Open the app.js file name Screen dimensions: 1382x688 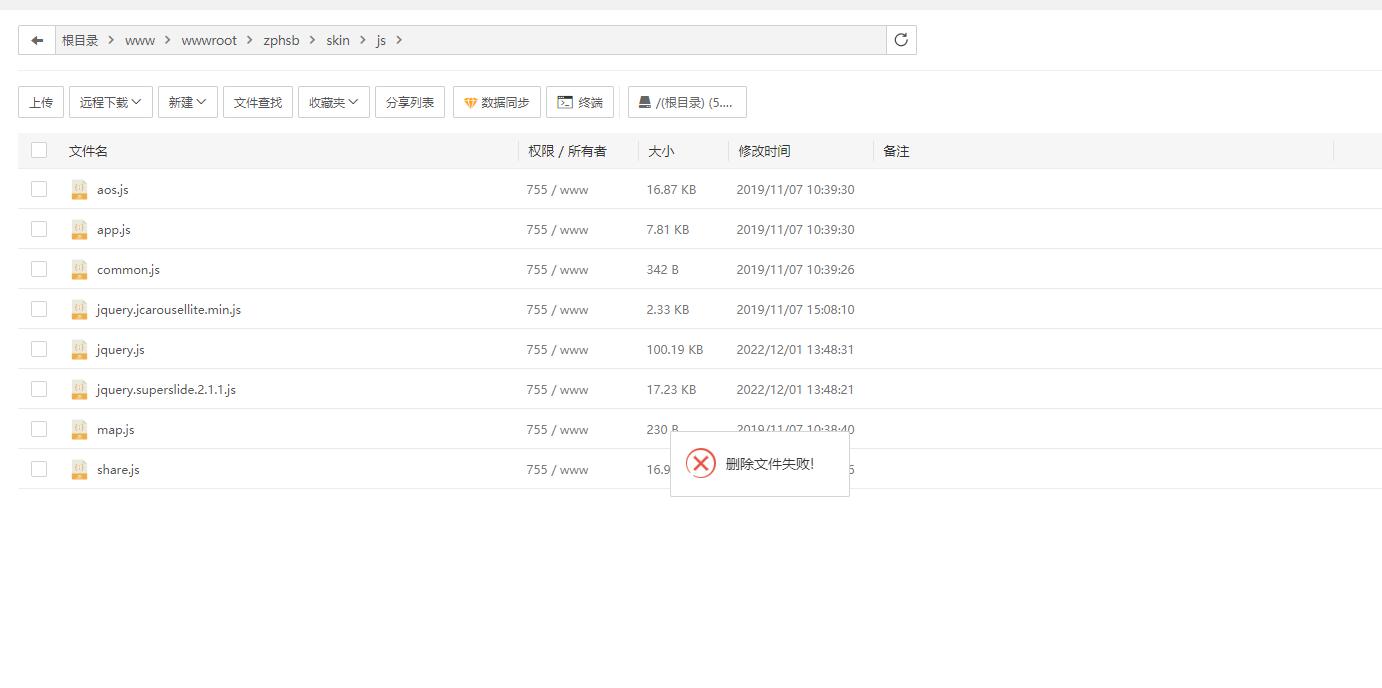[x=114, y=229]
